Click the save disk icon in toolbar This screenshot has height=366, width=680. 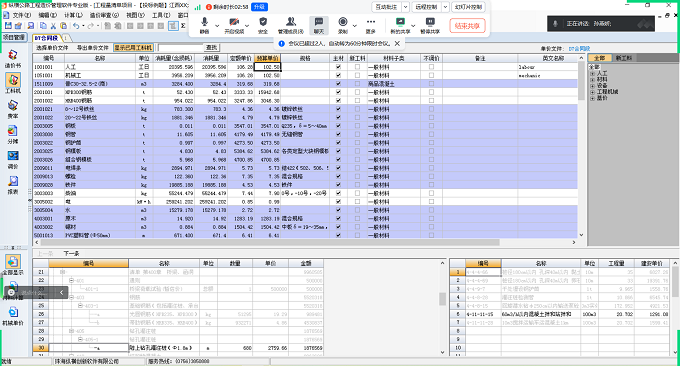(8, 26)
